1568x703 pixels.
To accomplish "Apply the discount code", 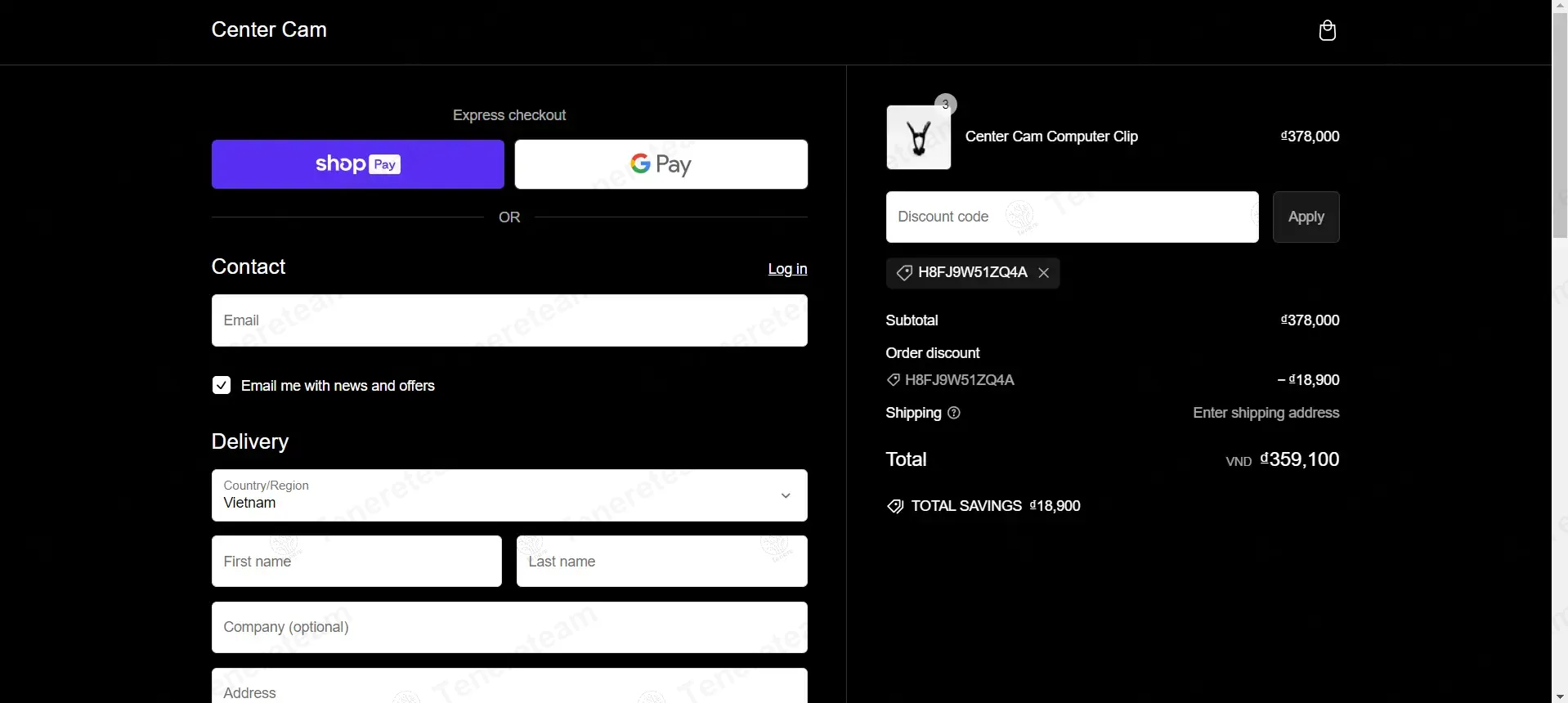I will point(1306,217).
